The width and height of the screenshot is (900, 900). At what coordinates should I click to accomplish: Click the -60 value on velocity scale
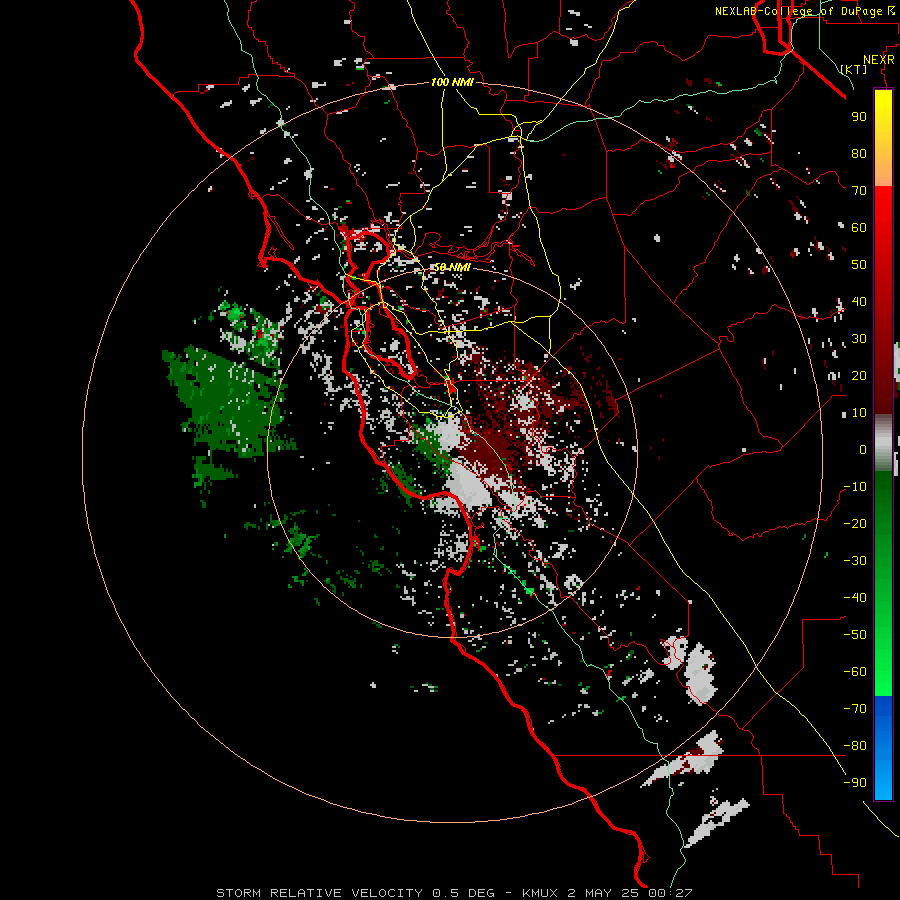855,672
